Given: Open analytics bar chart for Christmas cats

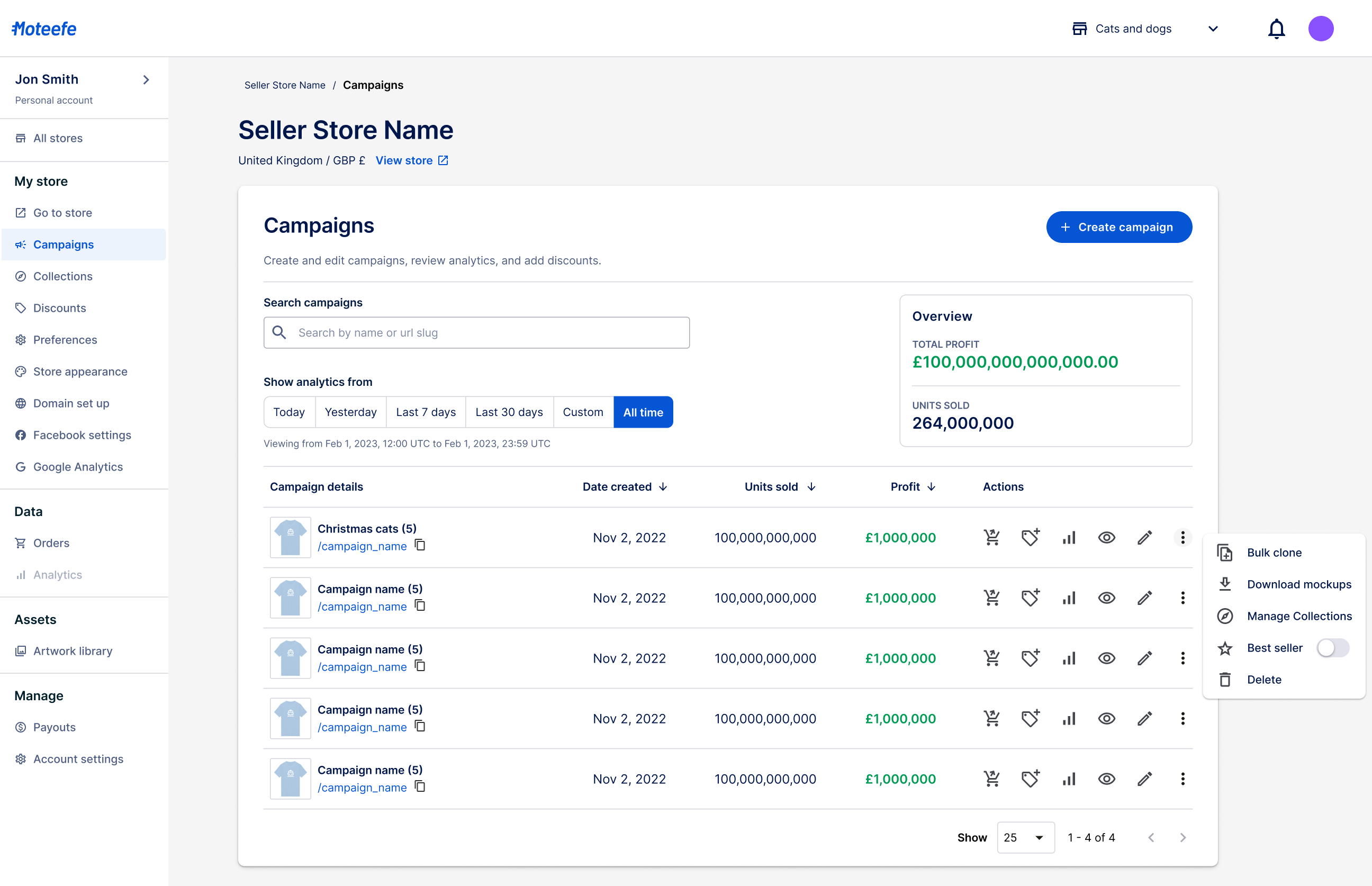Looking at the screenshot, I should coord(1068,537).
